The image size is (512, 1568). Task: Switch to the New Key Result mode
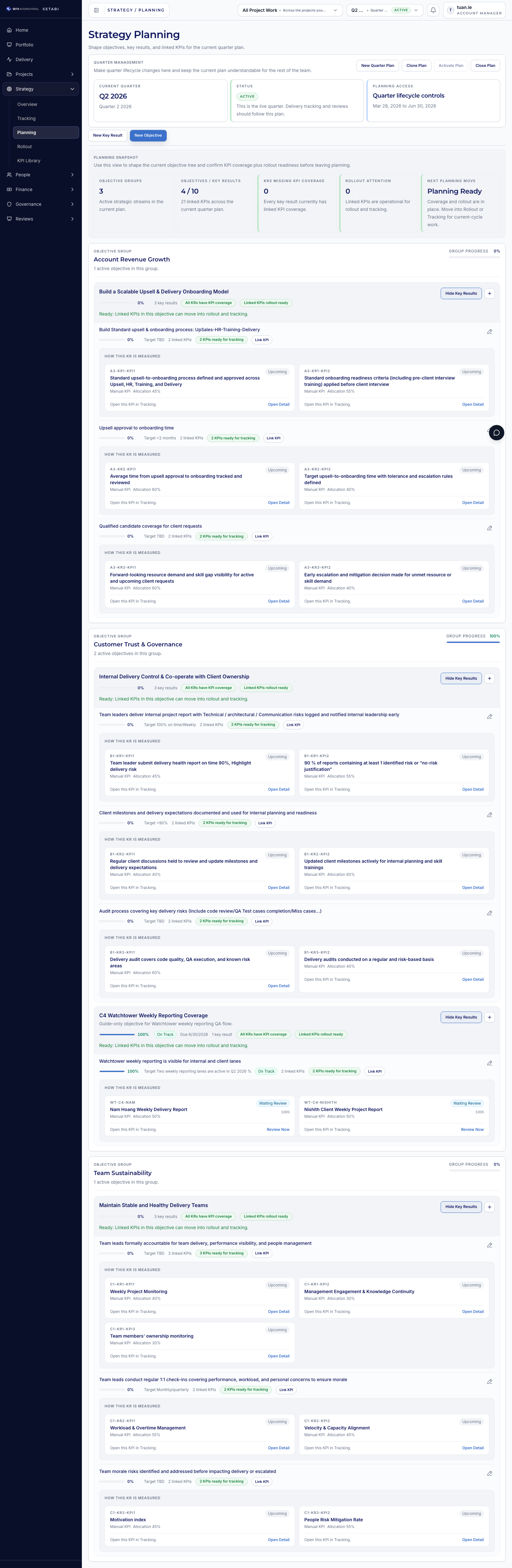coord(107,135)
